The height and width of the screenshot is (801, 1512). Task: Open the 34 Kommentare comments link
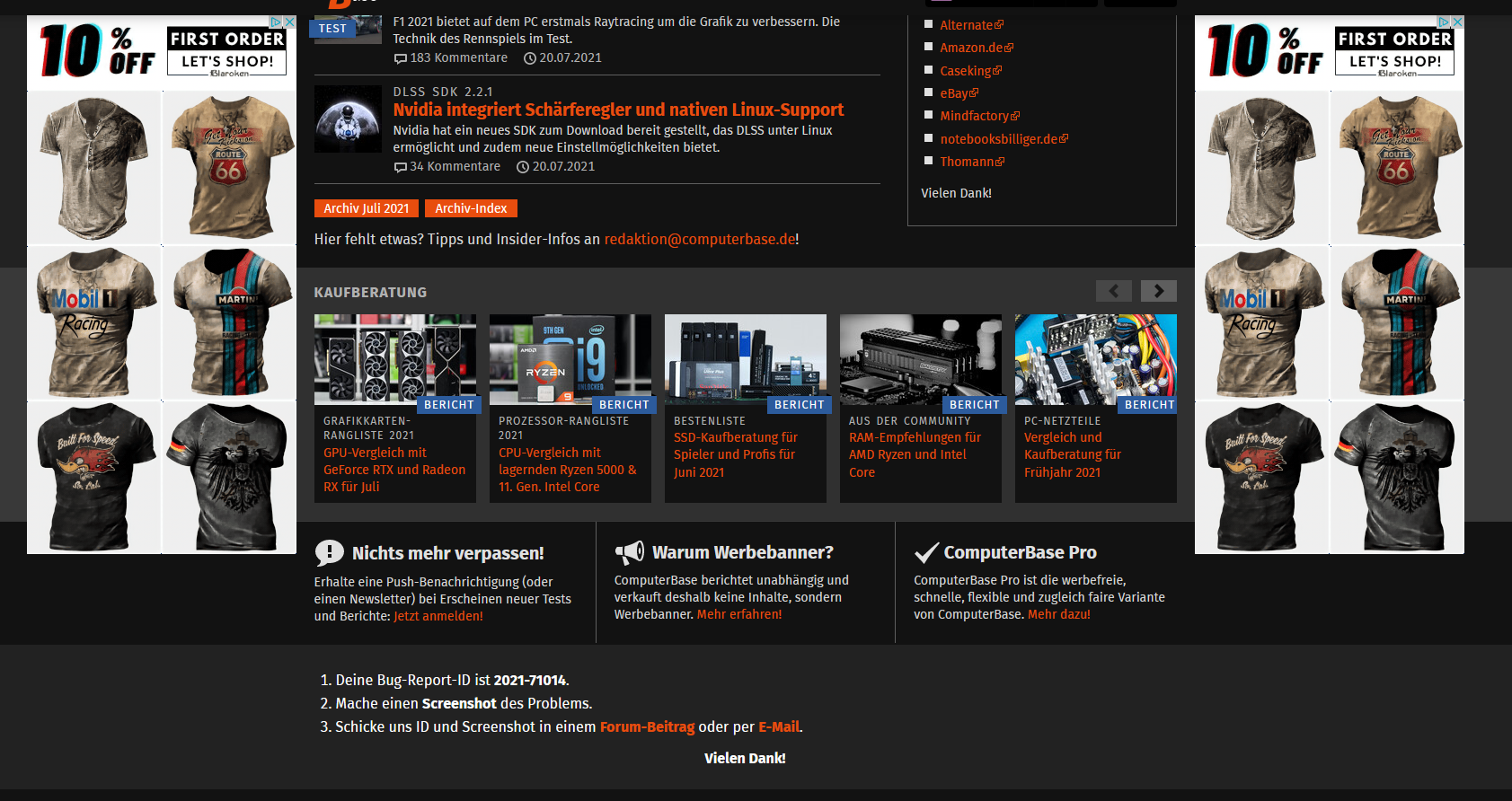click(447, 166)
